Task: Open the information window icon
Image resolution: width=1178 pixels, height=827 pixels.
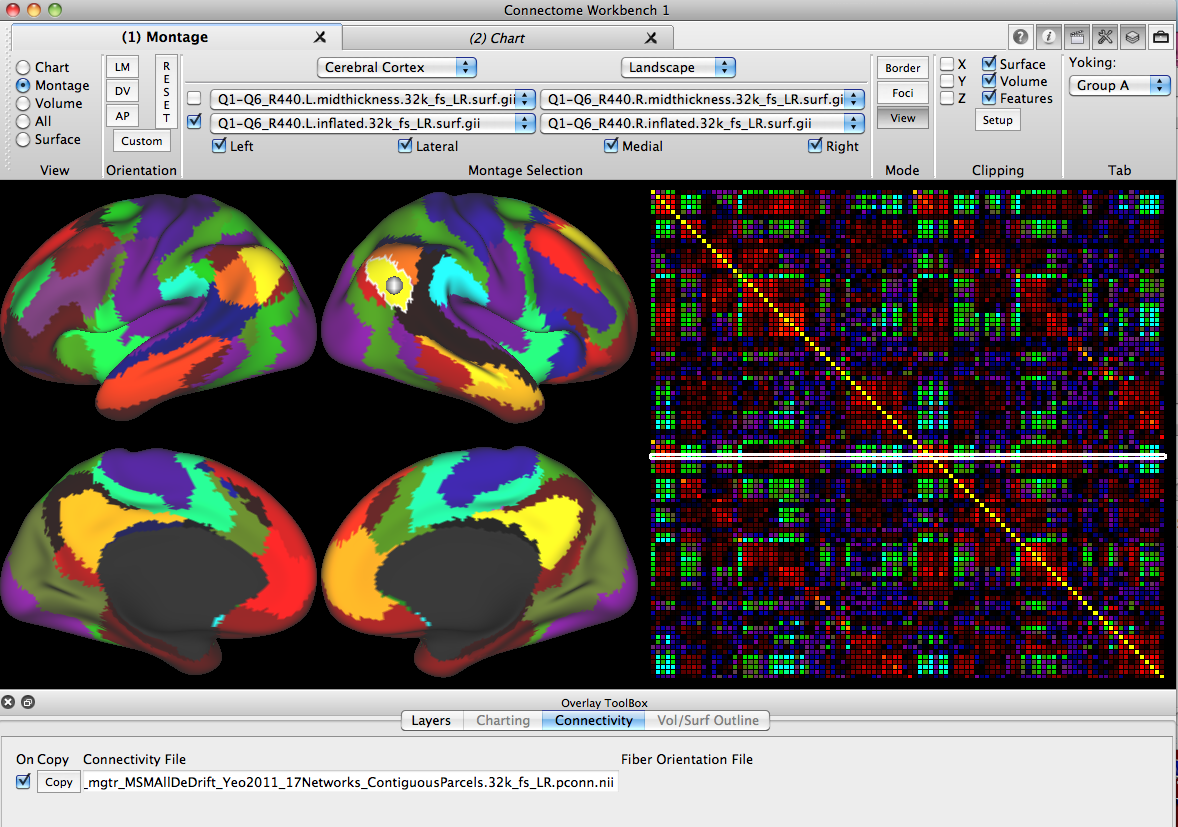Action: click(1048, 37)
